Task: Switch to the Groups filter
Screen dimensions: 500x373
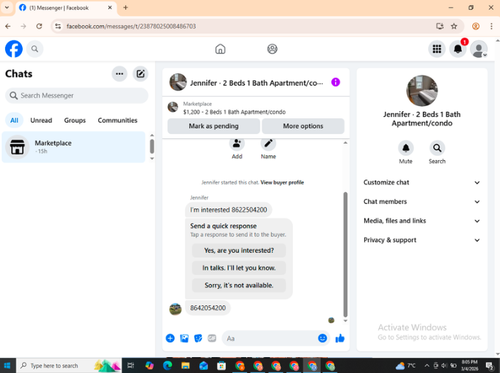Action: click(x=75, y=120)
